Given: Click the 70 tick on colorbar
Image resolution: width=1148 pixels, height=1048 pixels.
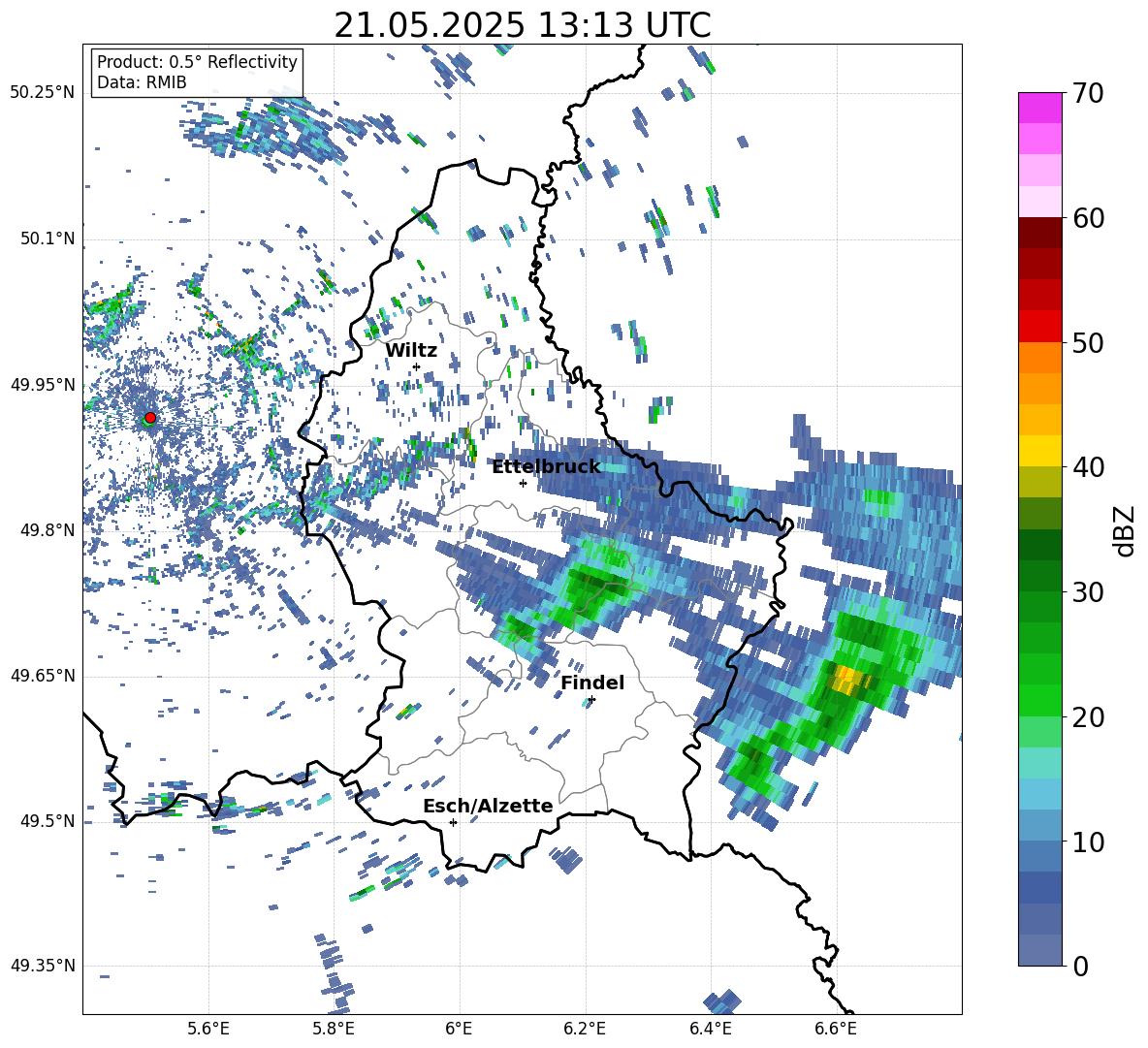Looking at the screenshot, I should 1088,93.
